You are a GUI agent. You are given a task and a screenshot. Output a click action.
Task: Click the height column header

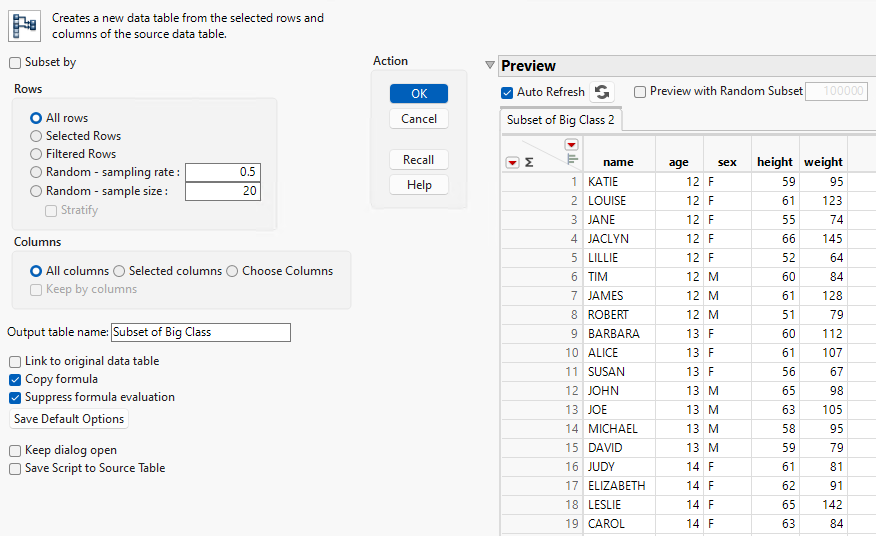point(774,162)
